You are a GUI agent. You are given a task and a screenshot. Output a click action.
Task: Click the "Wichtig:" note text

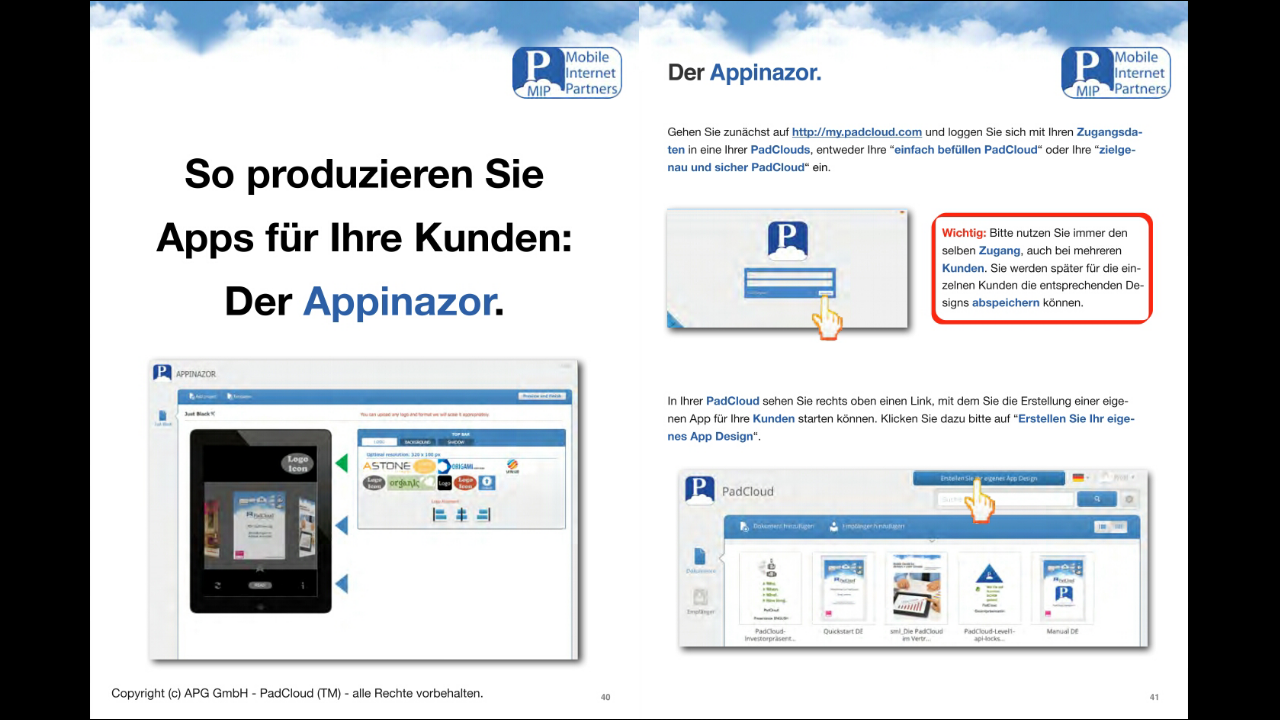point(964,232)
